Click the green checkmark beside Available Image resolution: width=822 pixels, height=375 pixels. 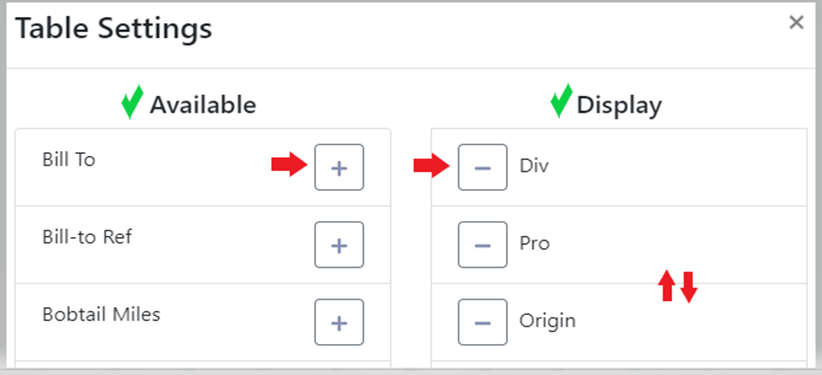coord(132,102)
